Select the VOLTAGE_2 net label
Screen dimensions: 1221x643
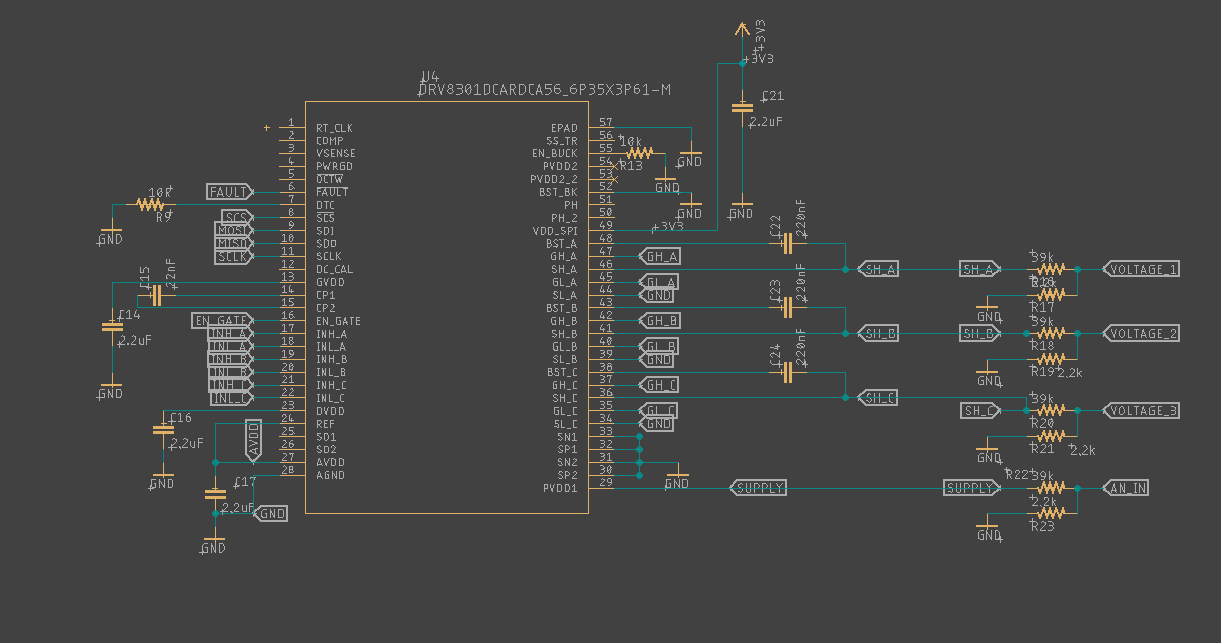coord(1141,334)
